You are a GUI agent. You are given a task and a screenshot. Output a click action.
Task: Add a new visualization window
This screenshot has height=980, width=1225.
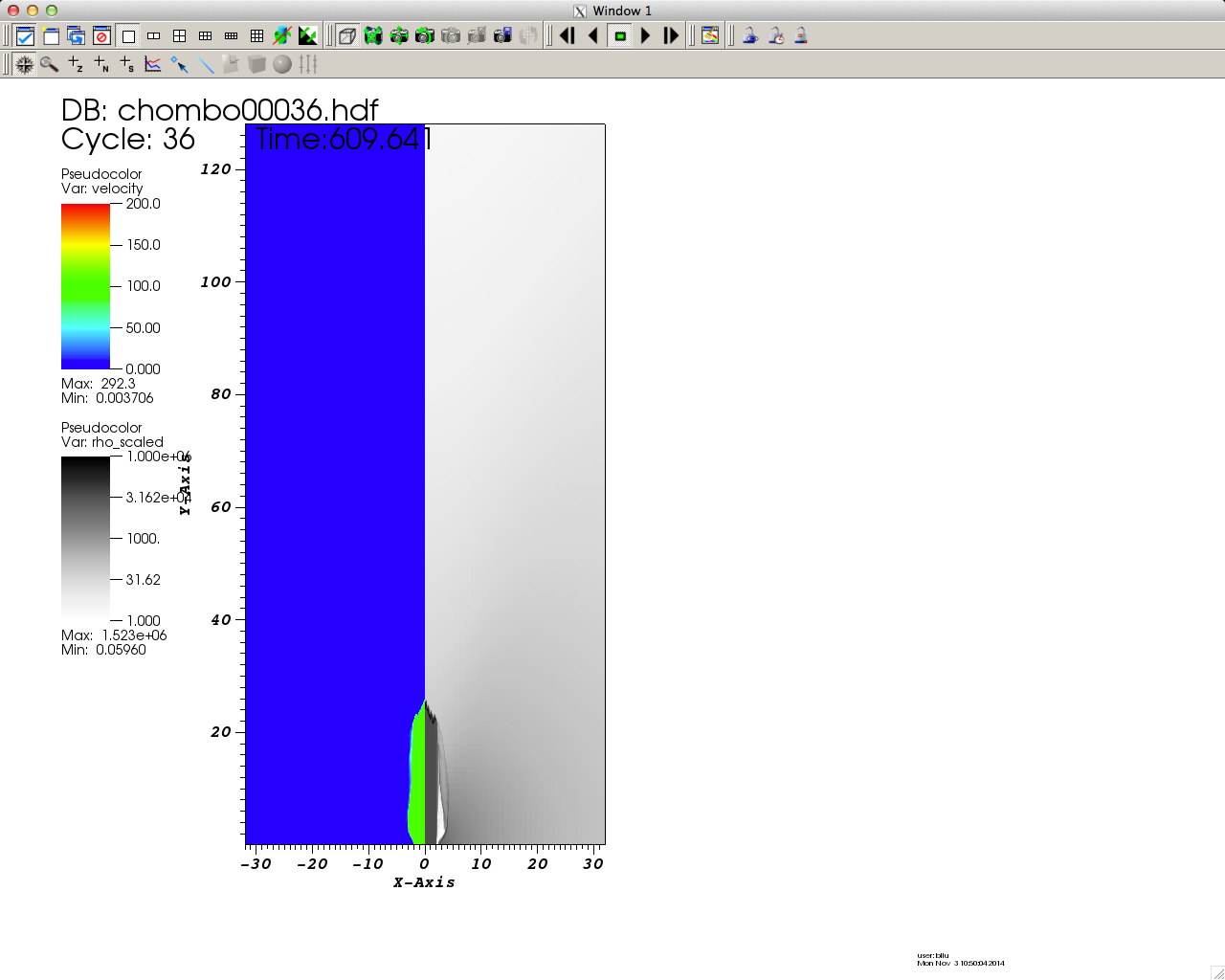51,36
